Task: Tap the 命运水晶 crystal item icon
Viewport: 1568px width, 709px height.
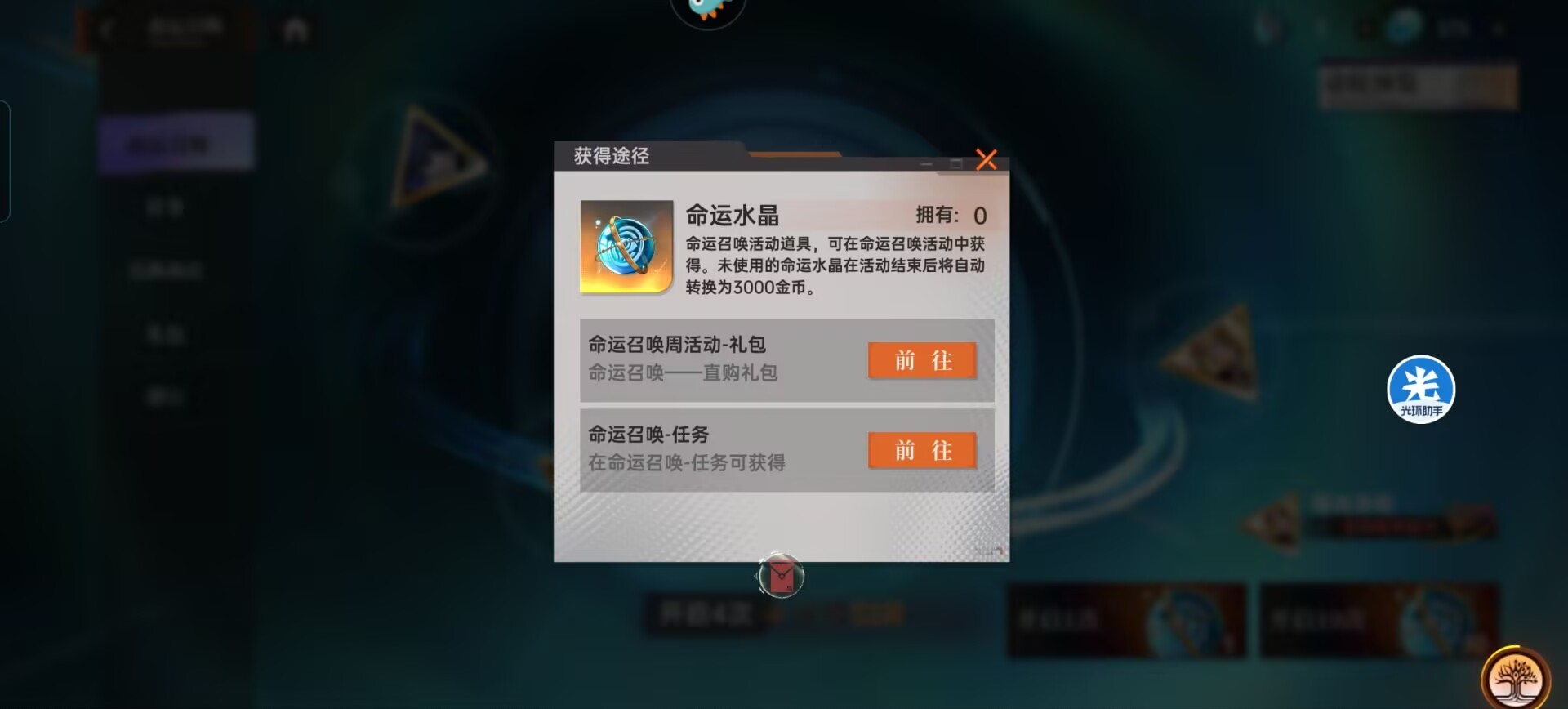Action: tap(626, 247)
